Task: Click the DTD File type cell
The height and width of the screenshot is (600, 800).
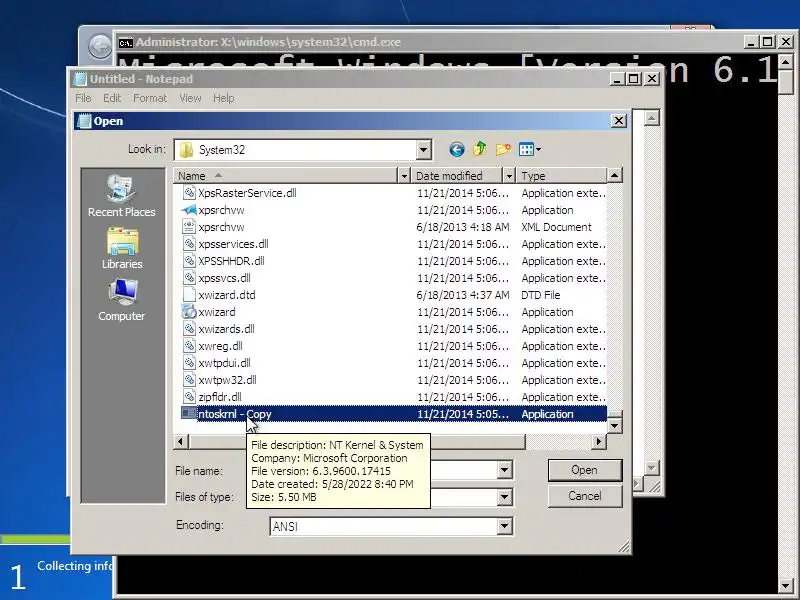Action: click(x=540, y=295)
